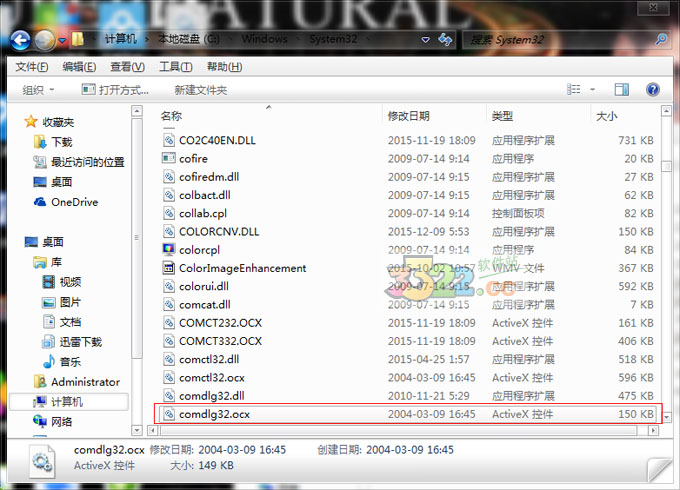Open help with the question mark icon
The image size is (680, 490).
[653, 90]
